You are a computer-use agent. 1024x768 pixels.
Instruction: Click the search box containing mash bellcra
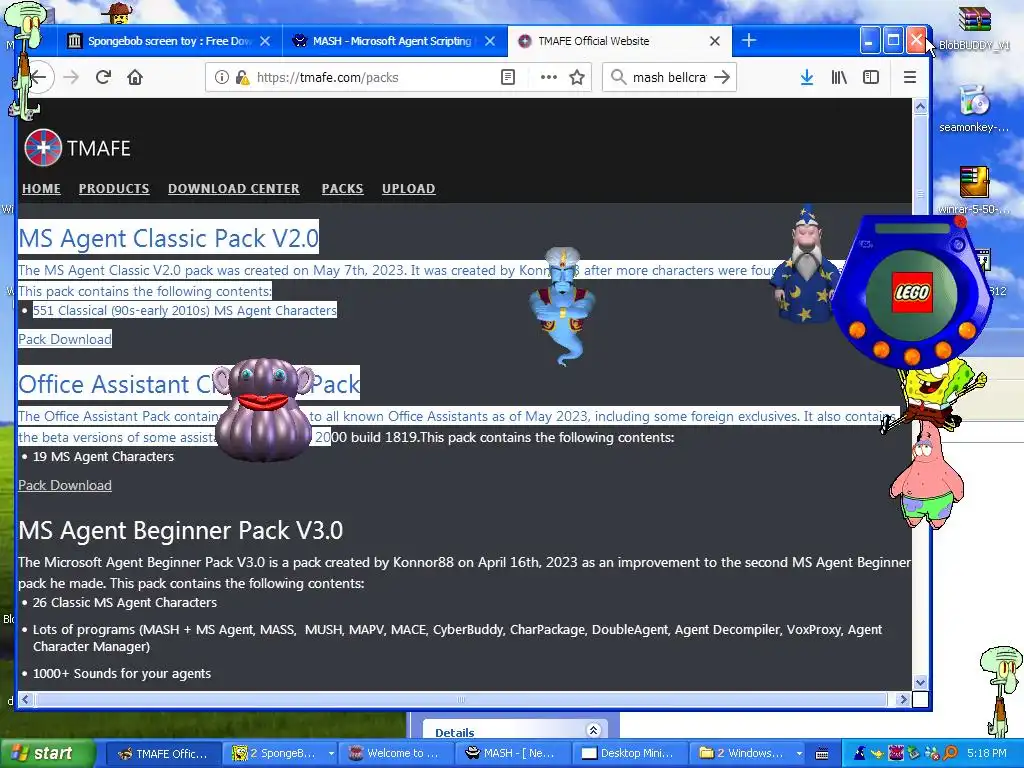tap(669, 77)
